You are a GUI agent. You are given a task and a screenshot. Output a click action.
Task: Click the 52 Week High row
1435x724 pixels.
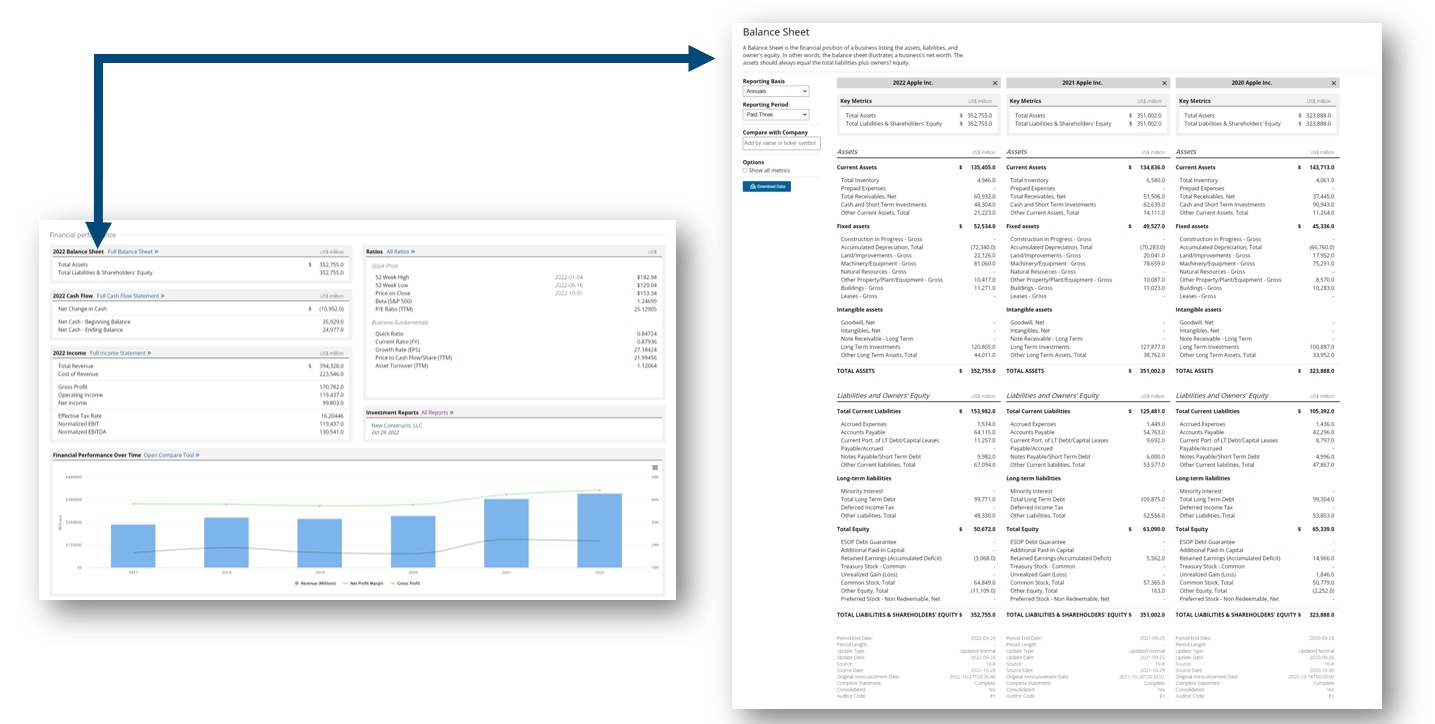click(x=514, y=277)
